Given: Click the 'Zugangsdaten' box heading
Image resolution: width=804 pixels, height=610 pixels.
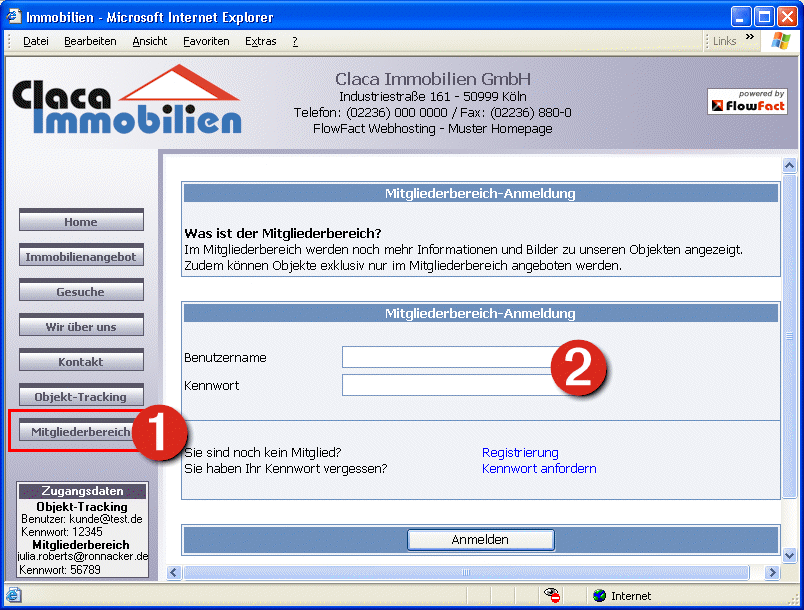Looking at the screenshot, I should tap(83, 491).
